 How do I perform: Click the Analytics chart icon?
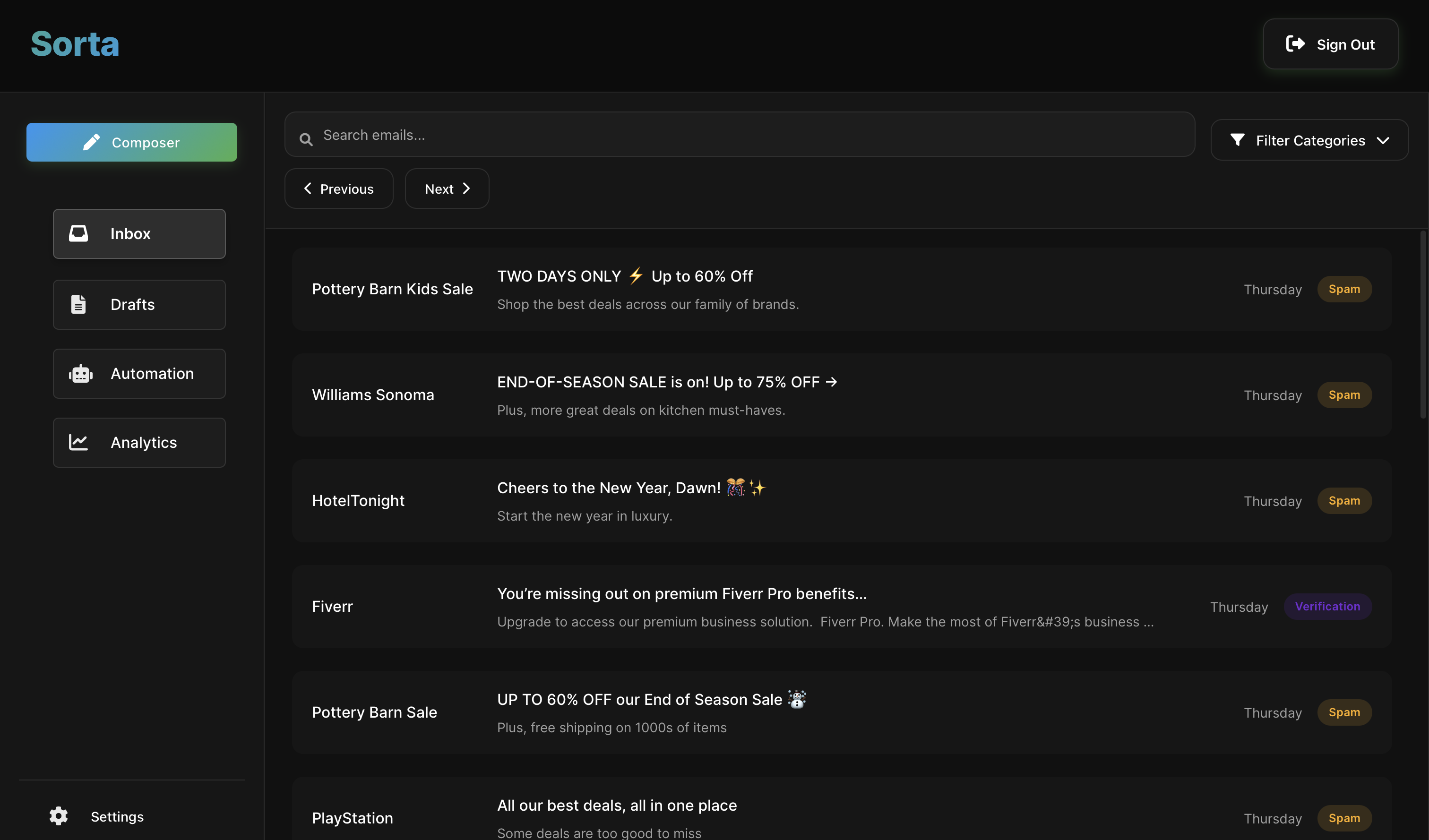(x=78, y=442)
